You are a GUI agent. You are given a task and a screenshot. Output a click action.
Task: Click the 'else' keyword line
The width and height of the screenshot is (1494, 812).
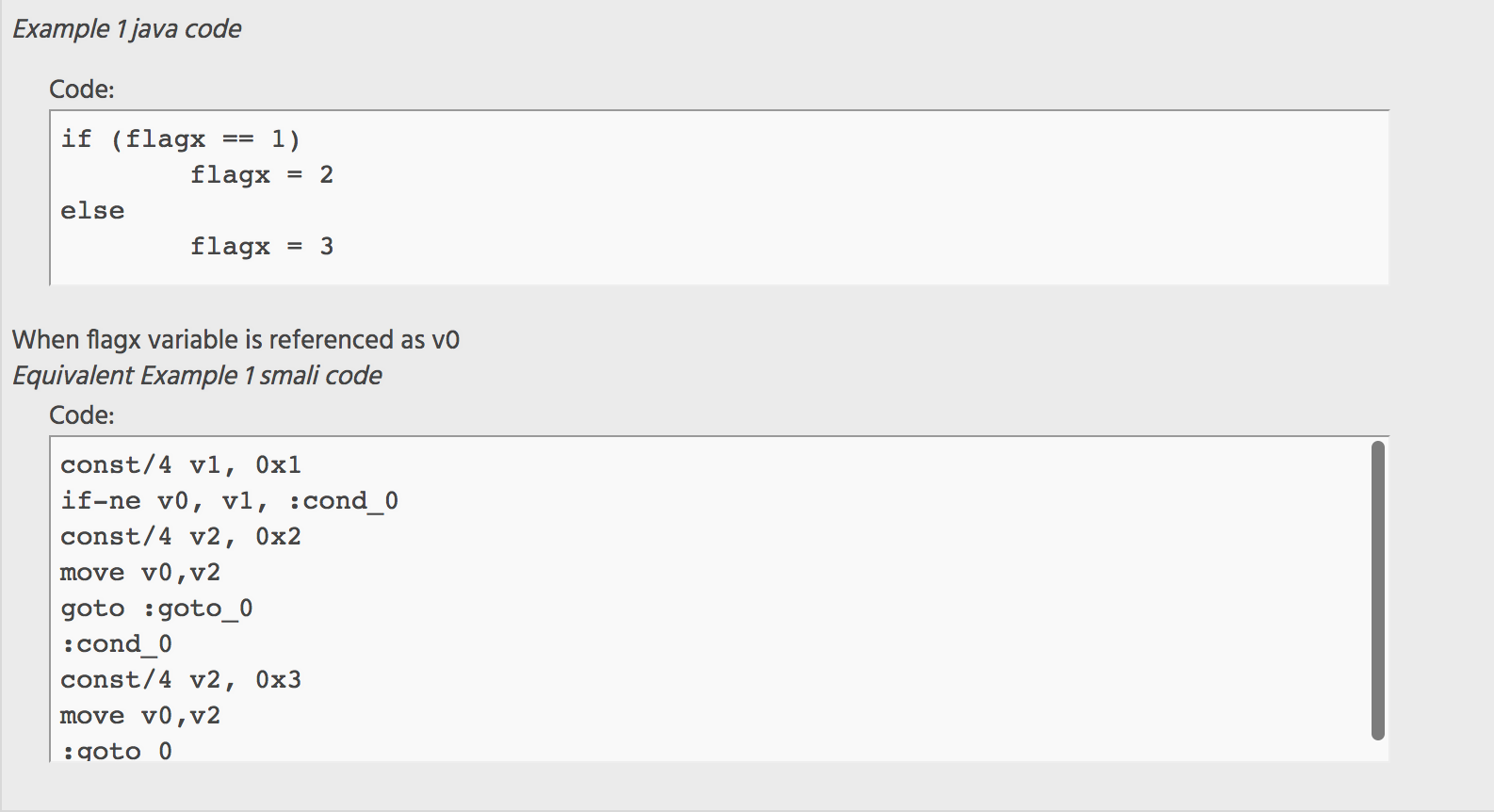(x=92, y=211)
